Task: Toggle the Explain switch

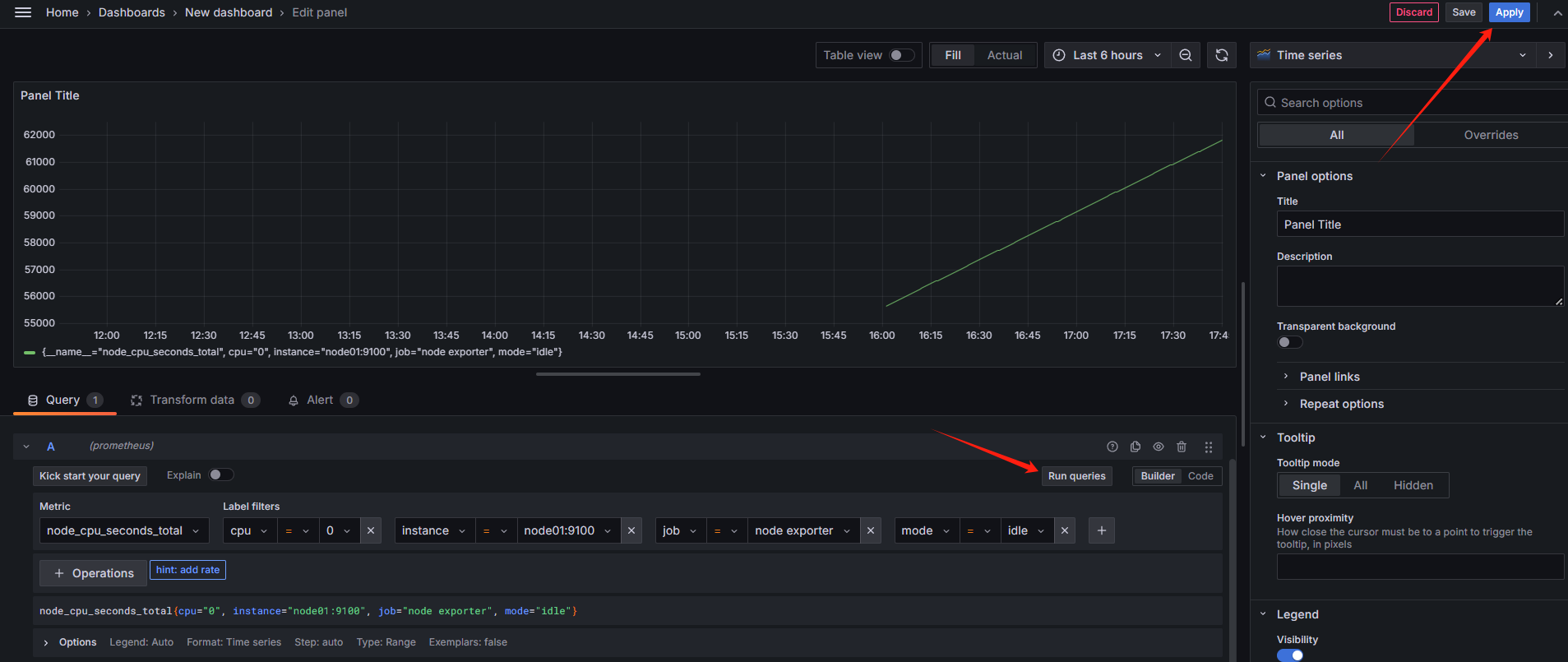Action: tap(221, 475)
